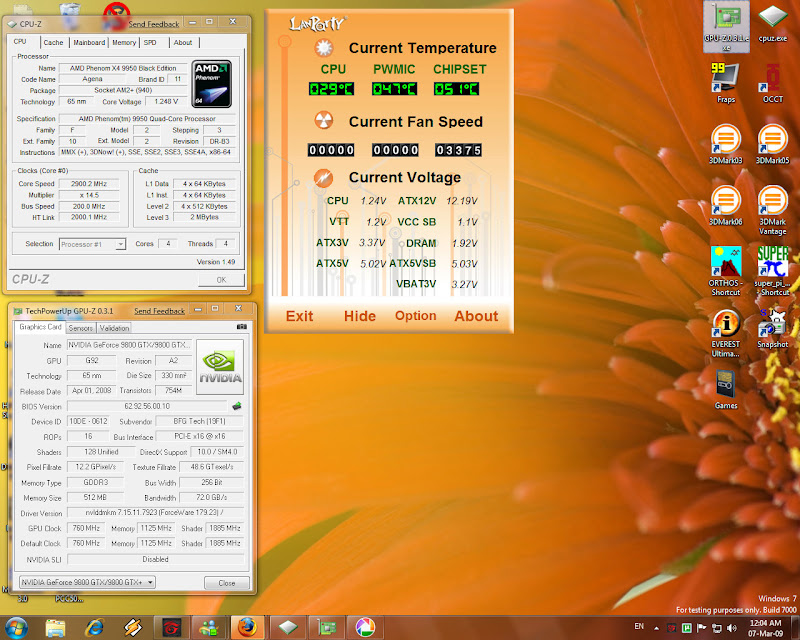Click the Memory Type GDDR3 field
800x640 pixels.
95,482
